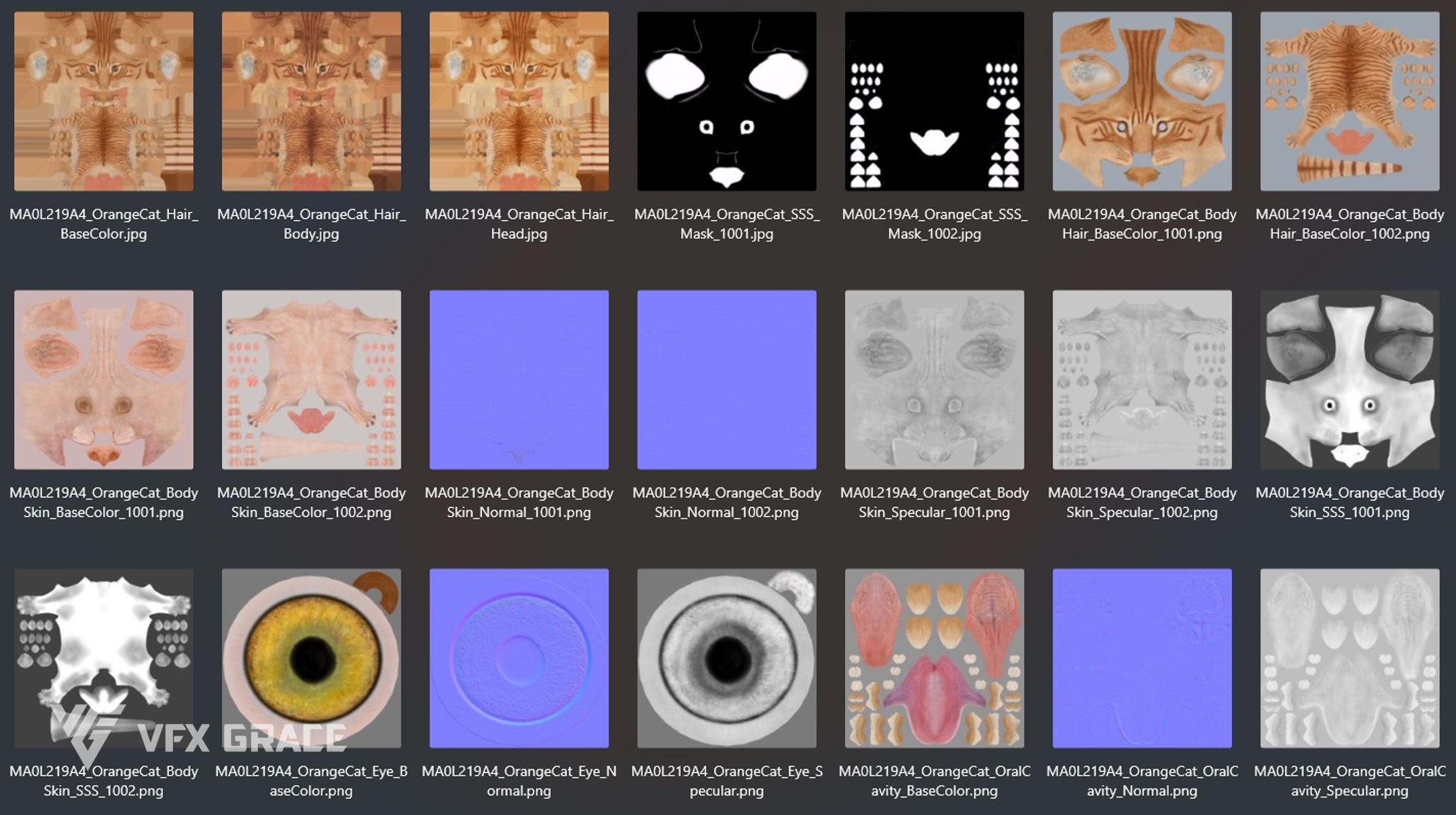Screen dimensions: 1456x815
Task: Select the BodySkin_Normal_1001.png normal map
Action: pyautogui.click(x=519, y=380)
